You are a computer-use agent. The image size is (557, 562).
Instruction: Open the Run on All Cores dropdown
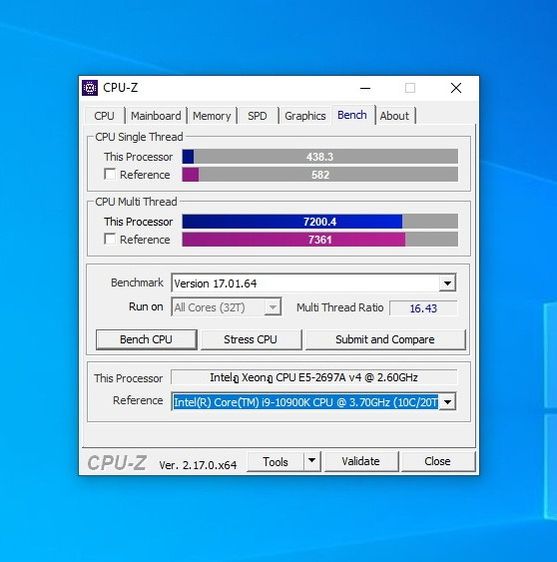[x=227, y=307]
